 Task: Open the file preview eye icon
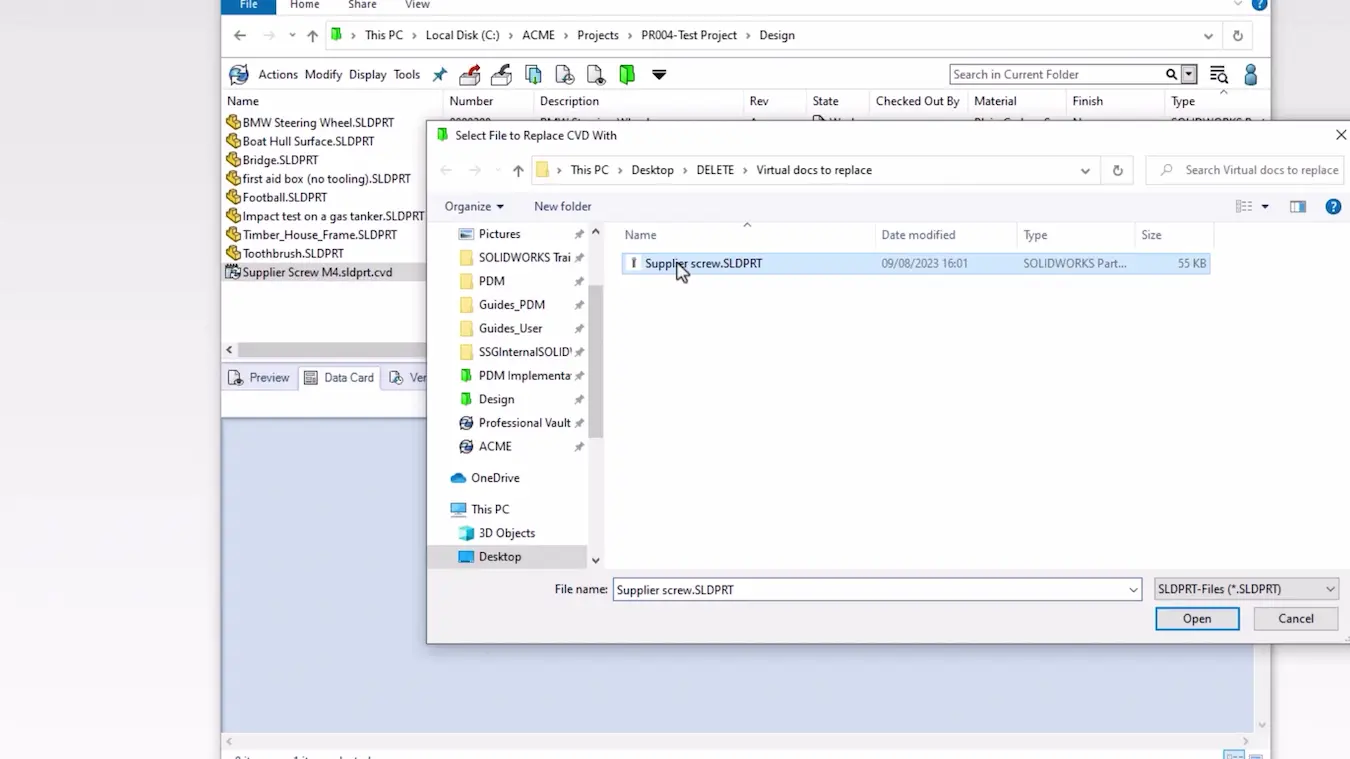[596, 74]
